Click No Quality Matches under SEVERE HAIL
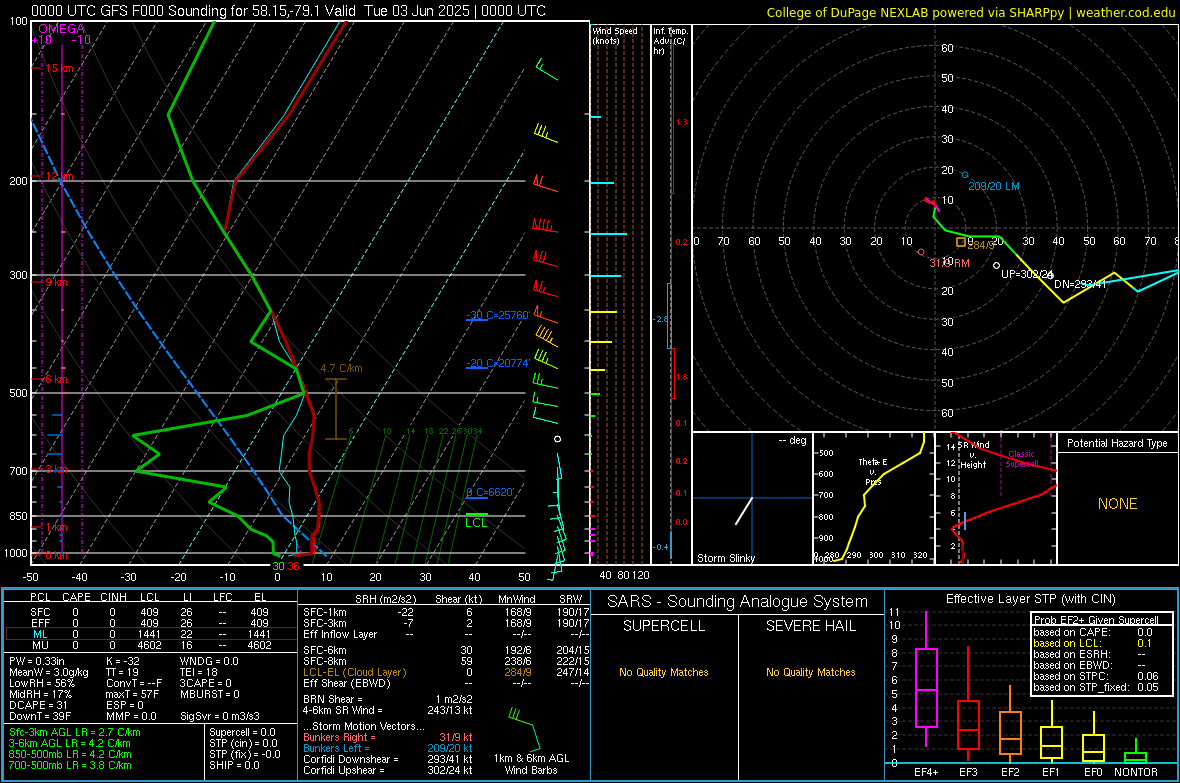The height and width of the screenshot is (783, 1180). coord(810,672)
